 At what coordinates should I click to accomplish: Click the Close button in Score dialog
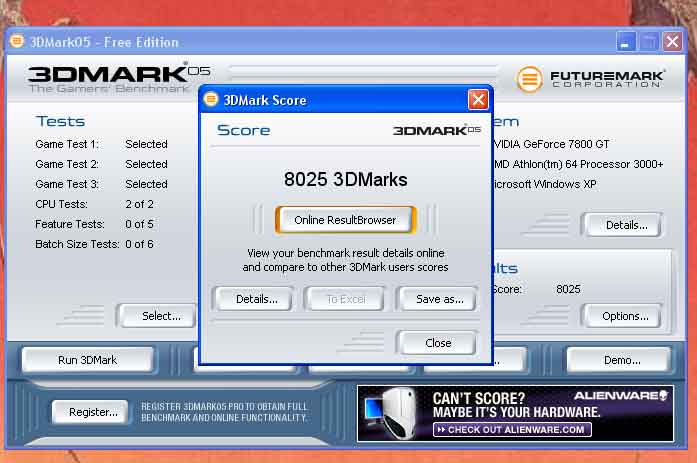(x=438, y=343)
